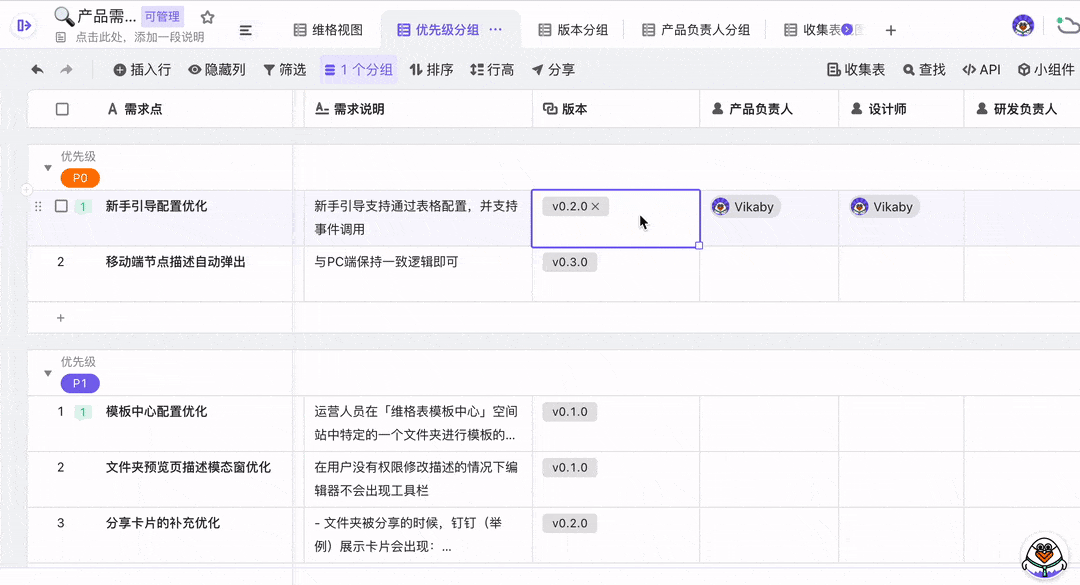Click the redo arrow icon
This screenshot has width=1080, height=585.
click(x=66, y=70)
